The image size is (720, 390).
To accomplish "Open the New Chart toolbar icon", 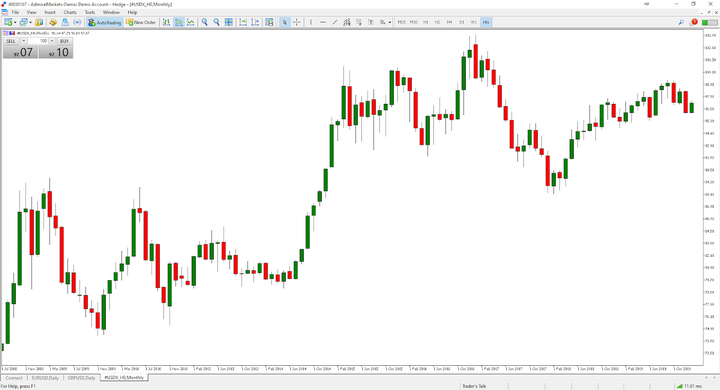I will (x=8, y=22).
